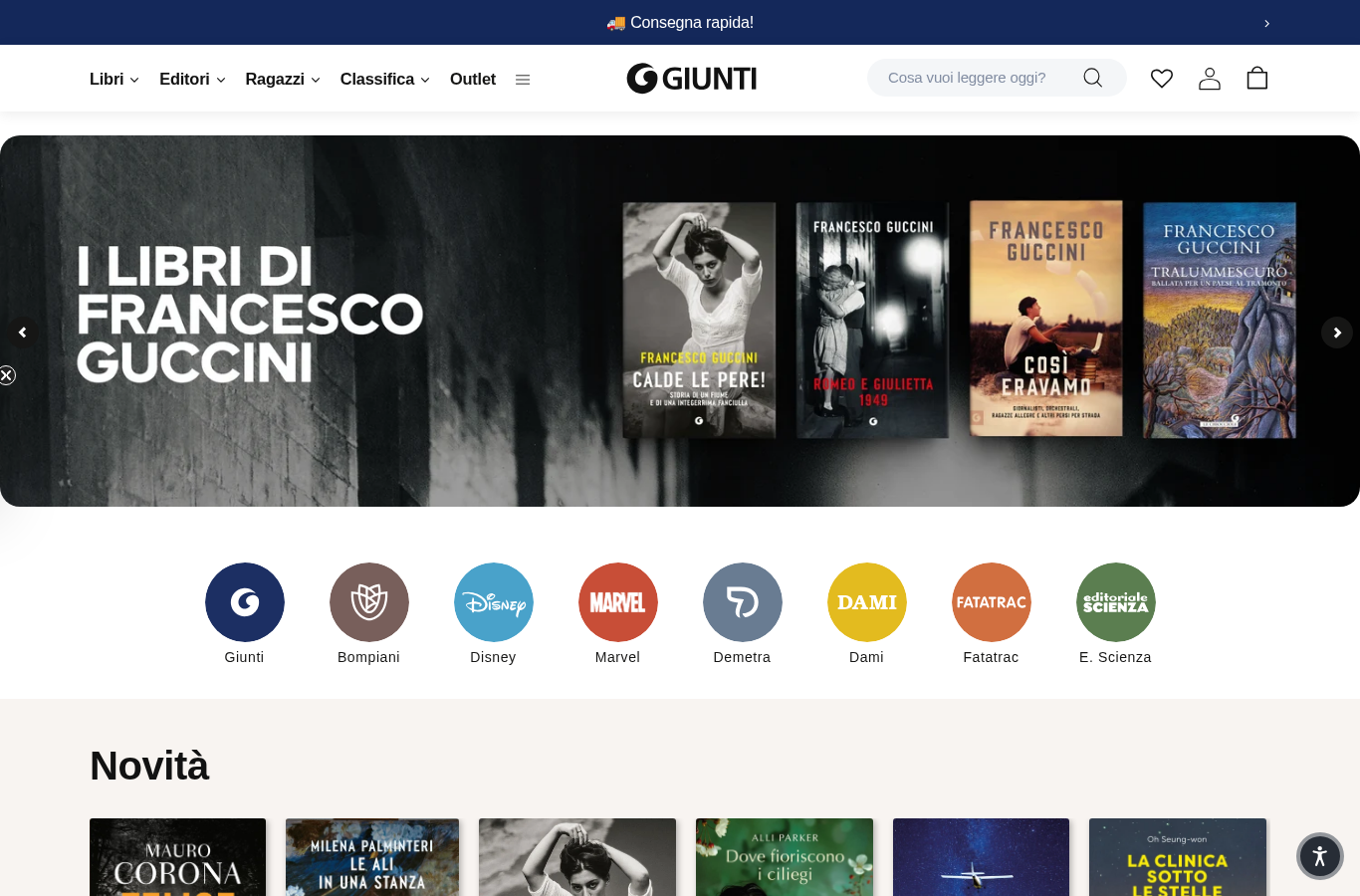Select the Editoriale Scienza circle icon
This screenshot has width=1360, height=896.
[x=1116, y=602]
